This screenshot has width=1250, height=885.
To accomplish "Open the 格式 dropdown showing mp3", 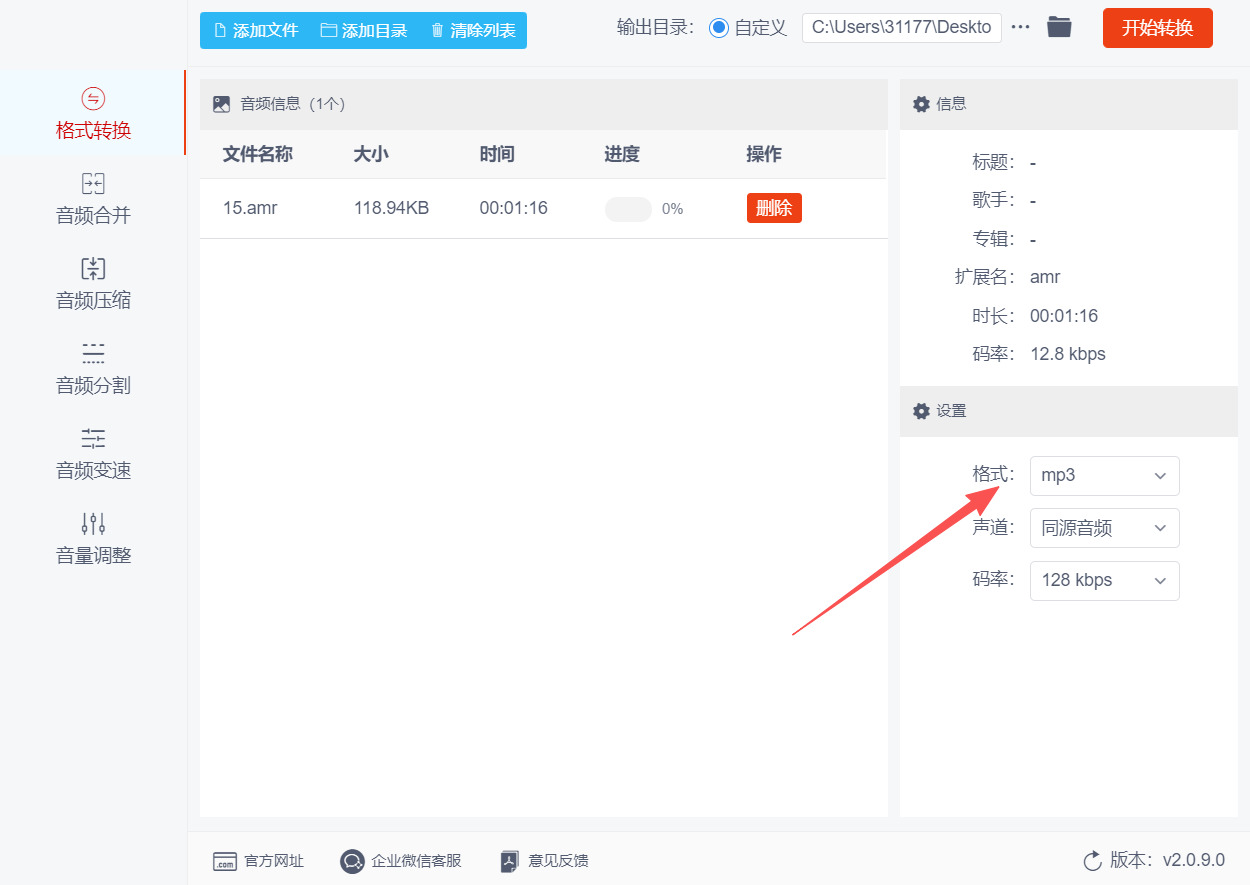I will click(x=1105, y=475).
